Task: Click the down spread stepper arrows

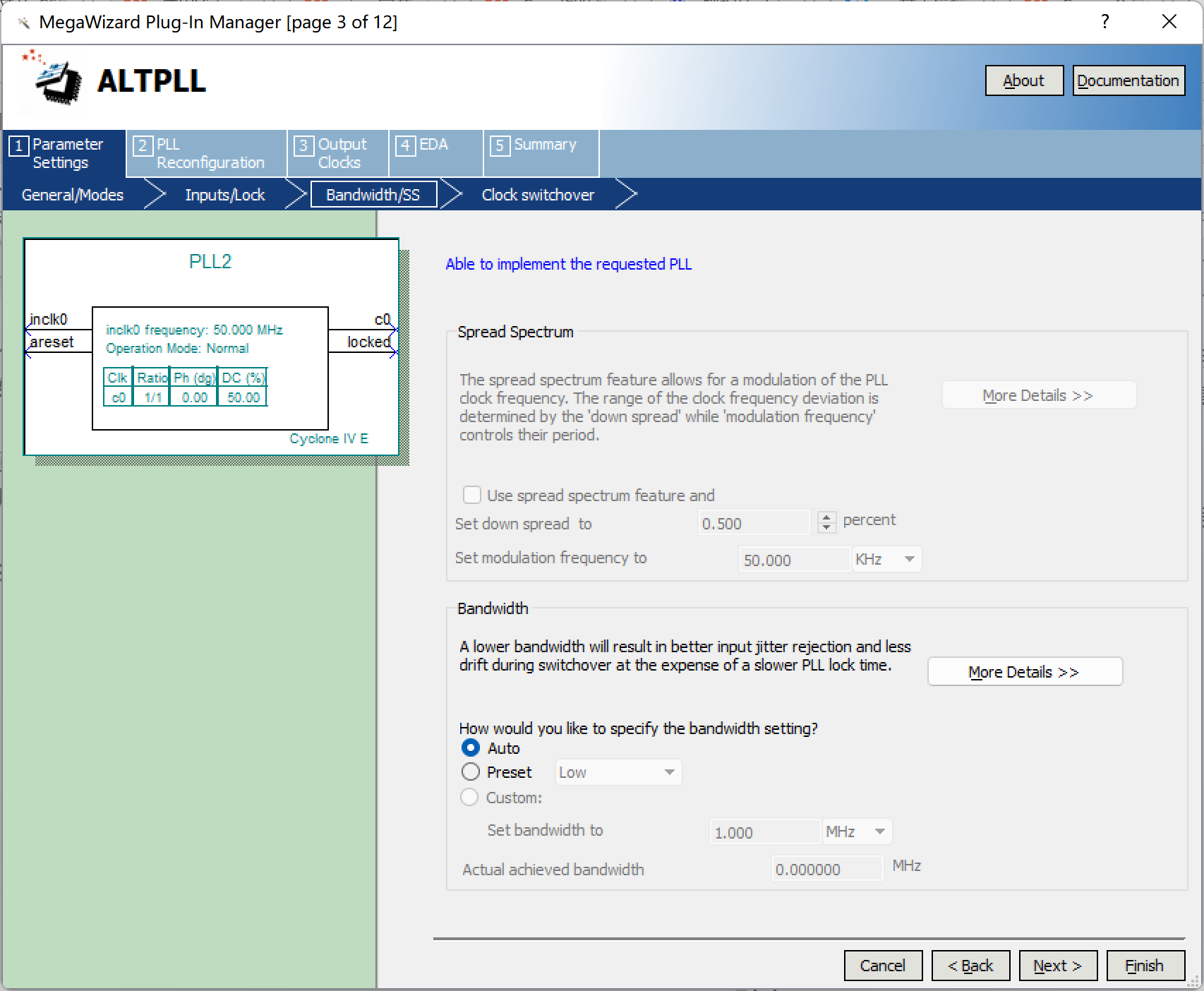Action: click(x=826, y=522)
